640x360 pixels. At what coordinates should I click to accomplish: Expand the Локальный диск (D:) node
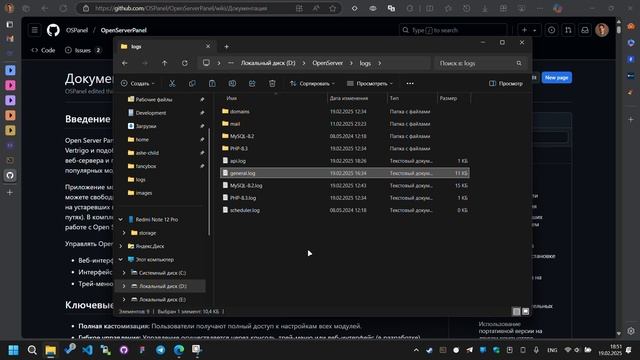[124, 286]
